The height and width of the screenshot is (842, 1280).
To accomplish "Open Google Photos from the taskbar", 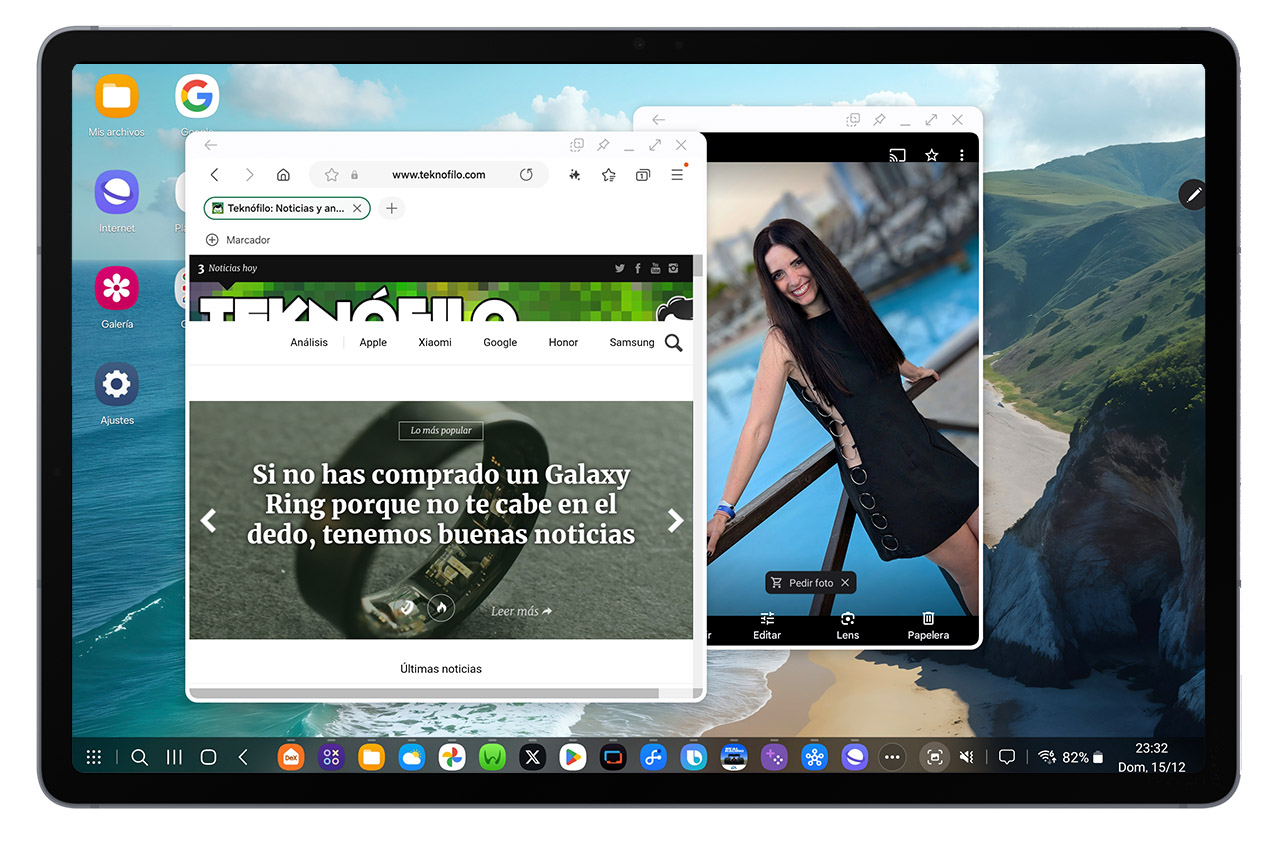I will [x=451, y=757].
